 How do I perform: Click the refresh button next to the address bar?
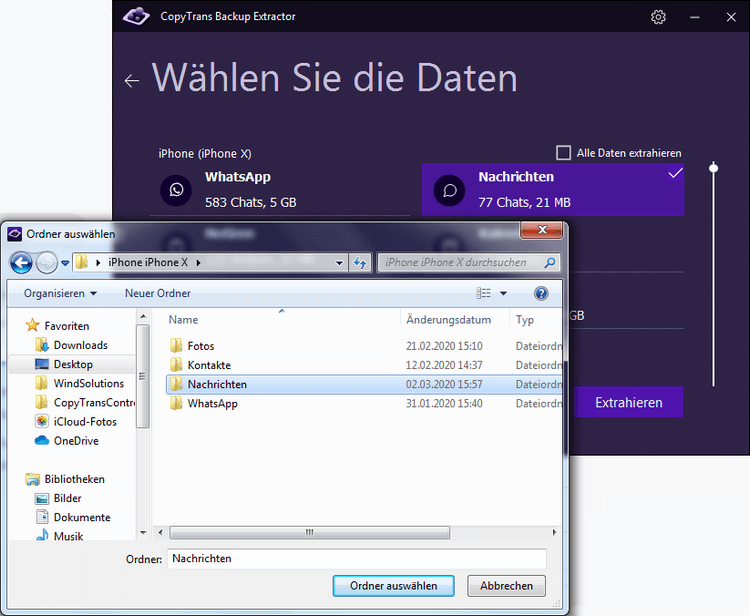(x=360, y=263)
